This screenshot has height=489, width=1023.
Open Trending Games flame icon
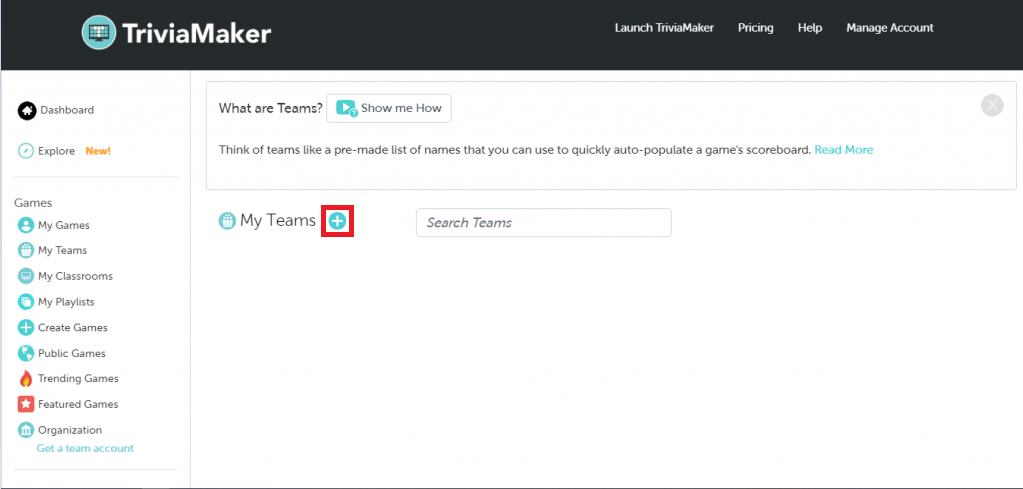(x=26, y=379)
